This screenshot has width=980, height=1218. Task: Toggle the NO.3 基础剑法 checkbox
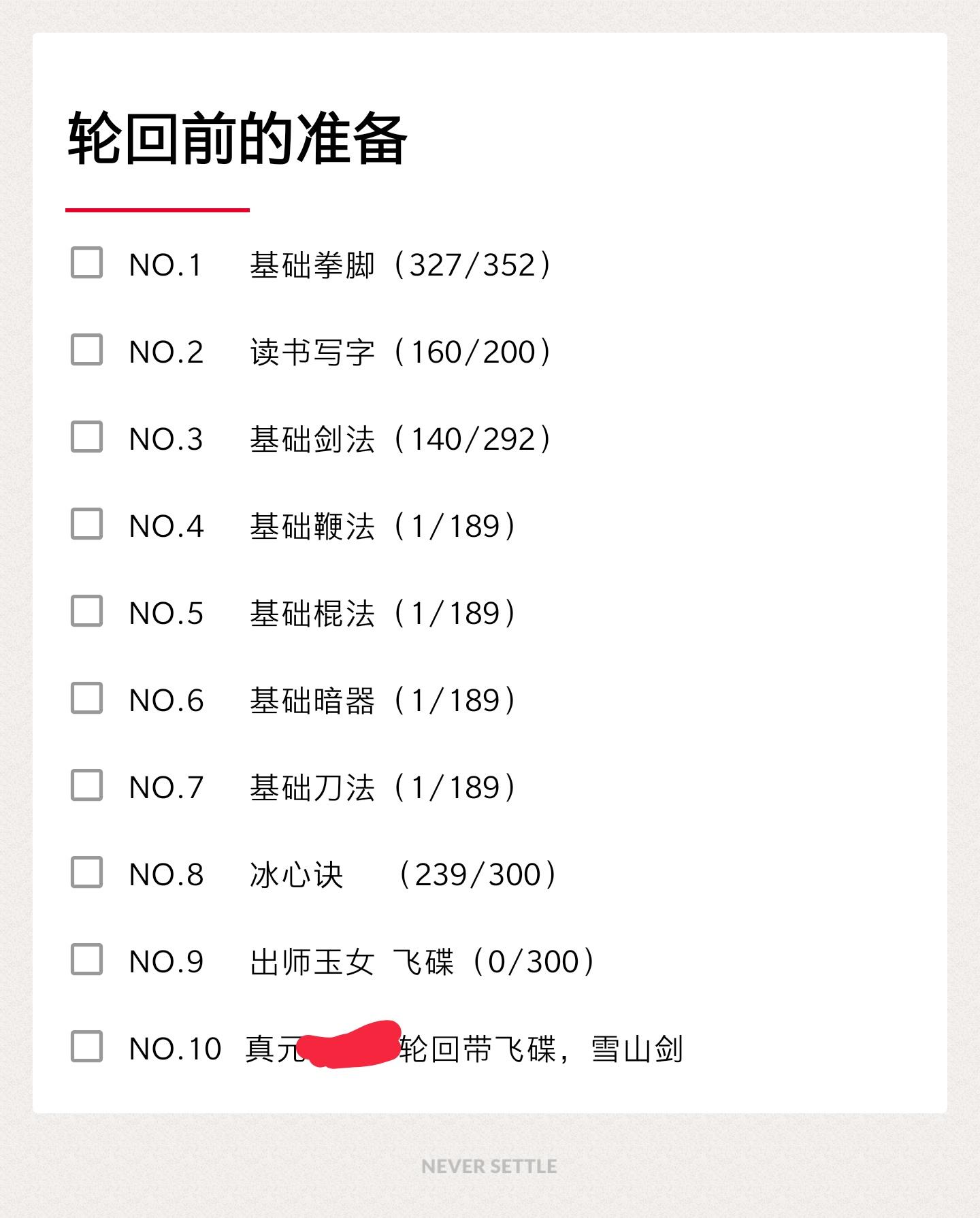click(x=86, y=437)
